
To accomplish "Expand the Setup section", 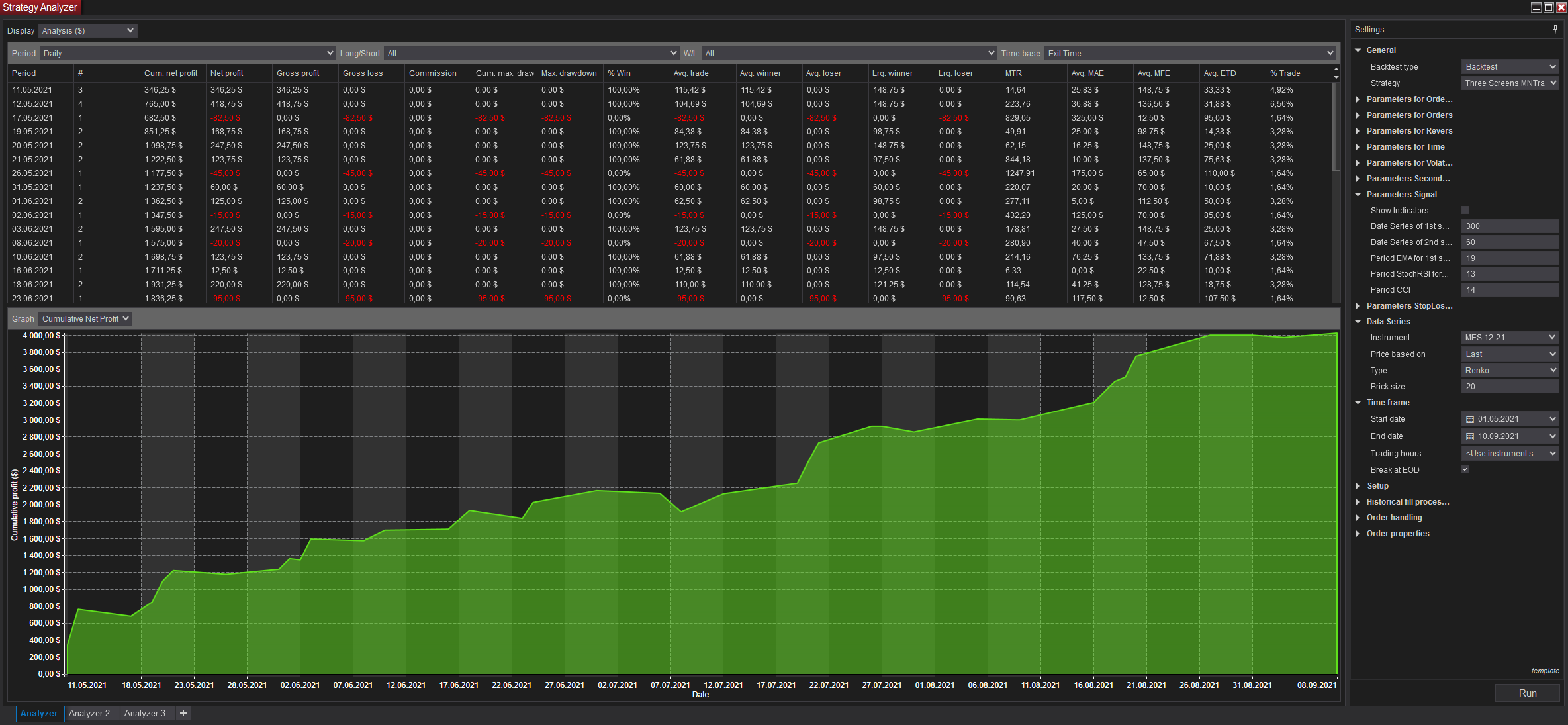I will (1358, 485).
